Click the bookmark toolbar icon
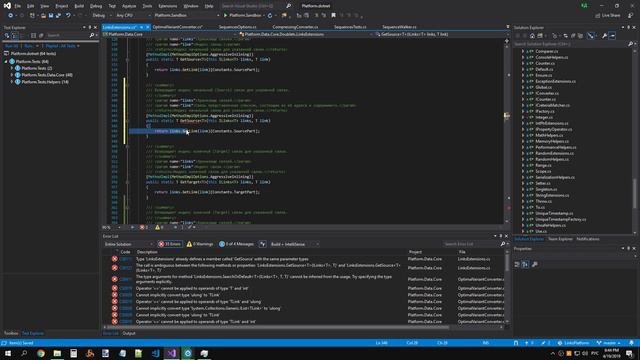 pos(333,16)
